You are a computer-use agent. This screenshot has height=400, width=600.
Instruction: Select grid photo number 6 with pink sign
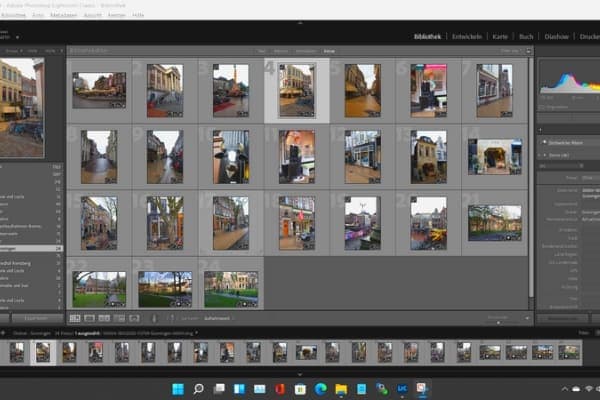click(x=429, y=91)
